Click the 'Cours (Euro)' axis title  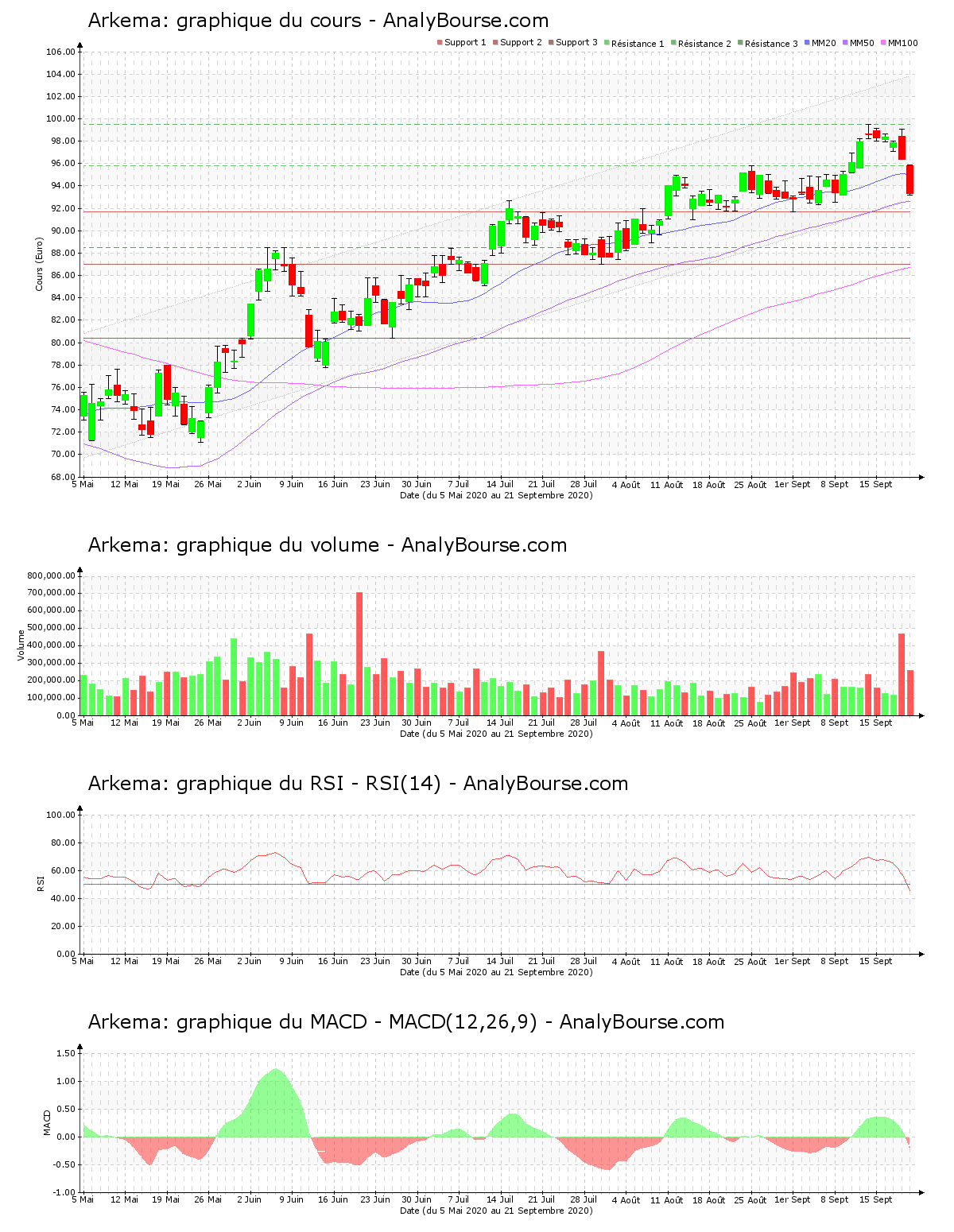click(39, 264)
